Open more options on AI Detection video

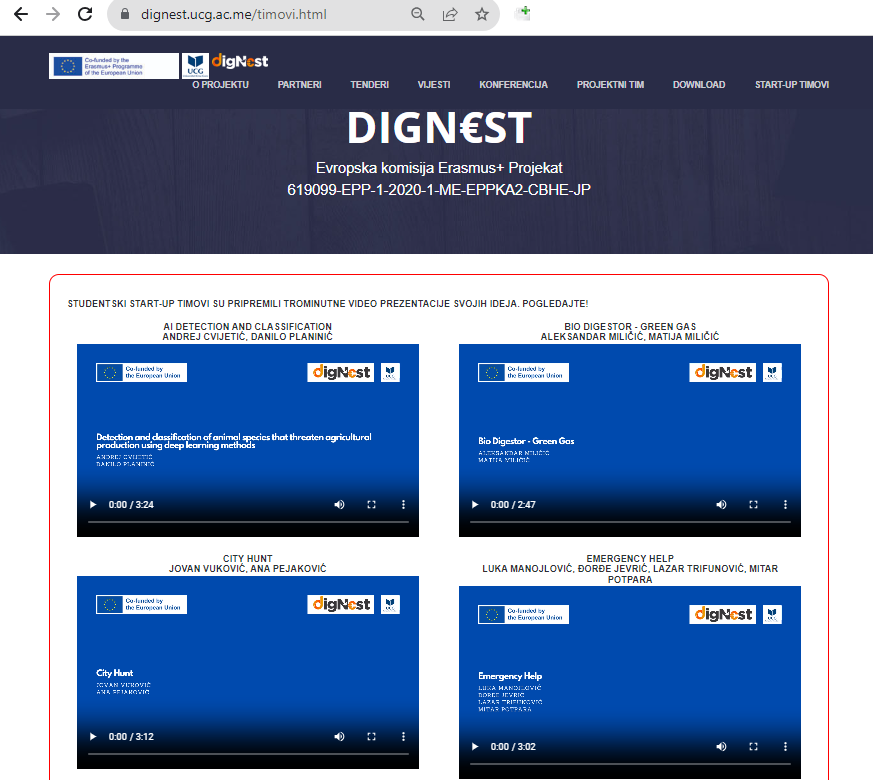[x=404, y=504]
